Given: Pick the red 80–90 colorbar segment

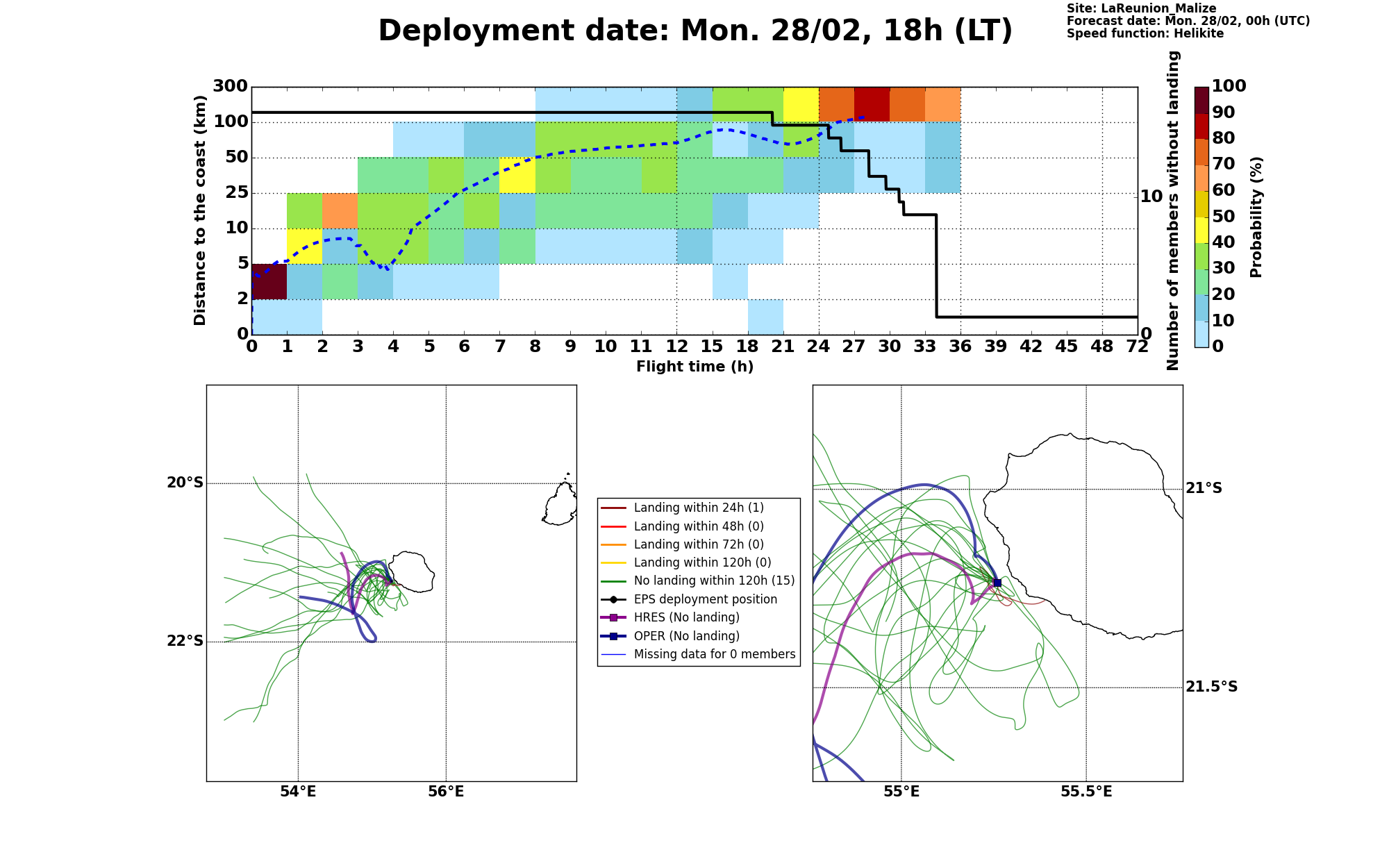Looking at the screenshot, I should 1201,126.
